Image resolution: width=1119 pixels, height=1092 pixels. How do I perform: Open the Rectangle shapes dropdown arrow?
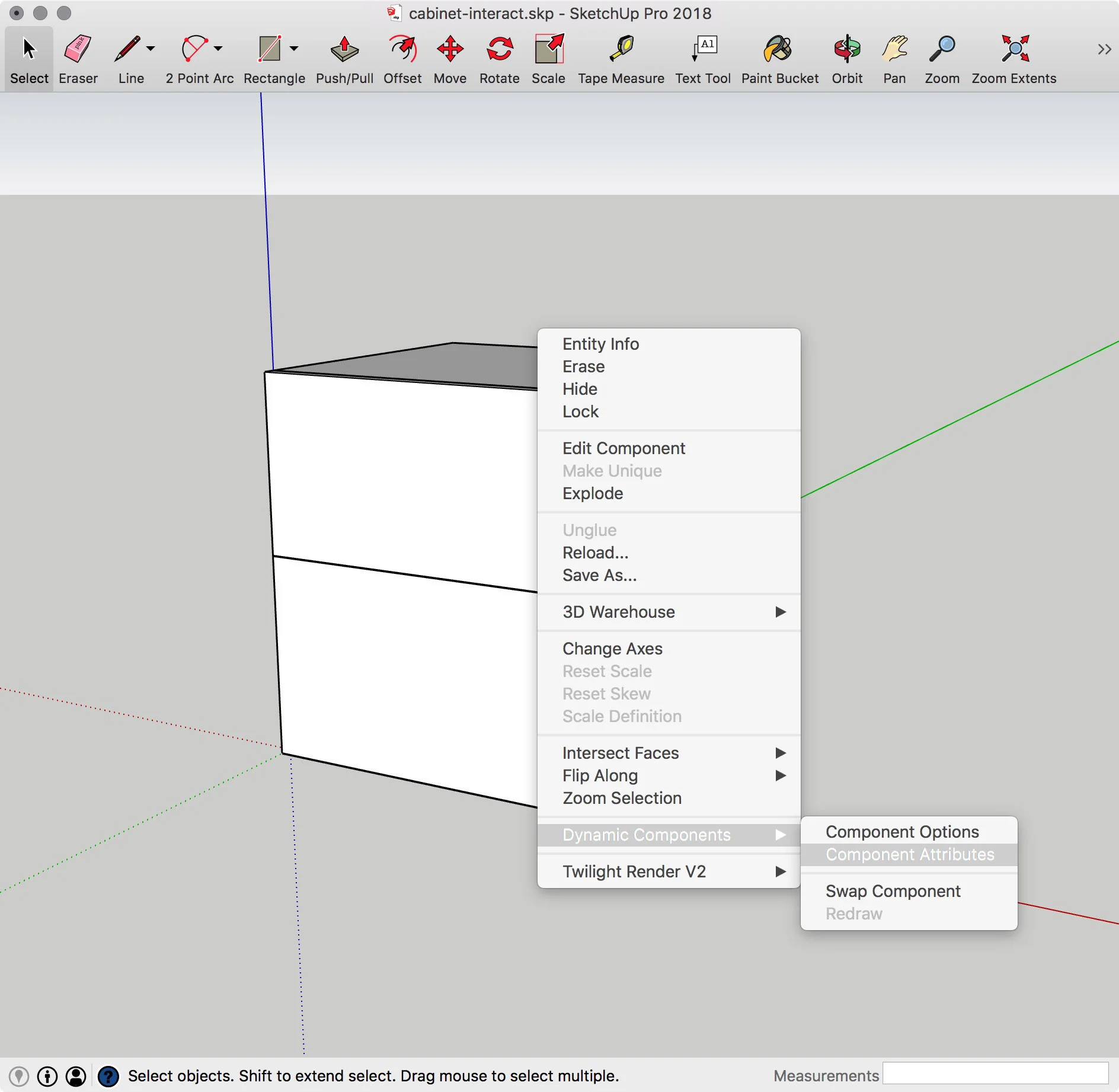294,49
